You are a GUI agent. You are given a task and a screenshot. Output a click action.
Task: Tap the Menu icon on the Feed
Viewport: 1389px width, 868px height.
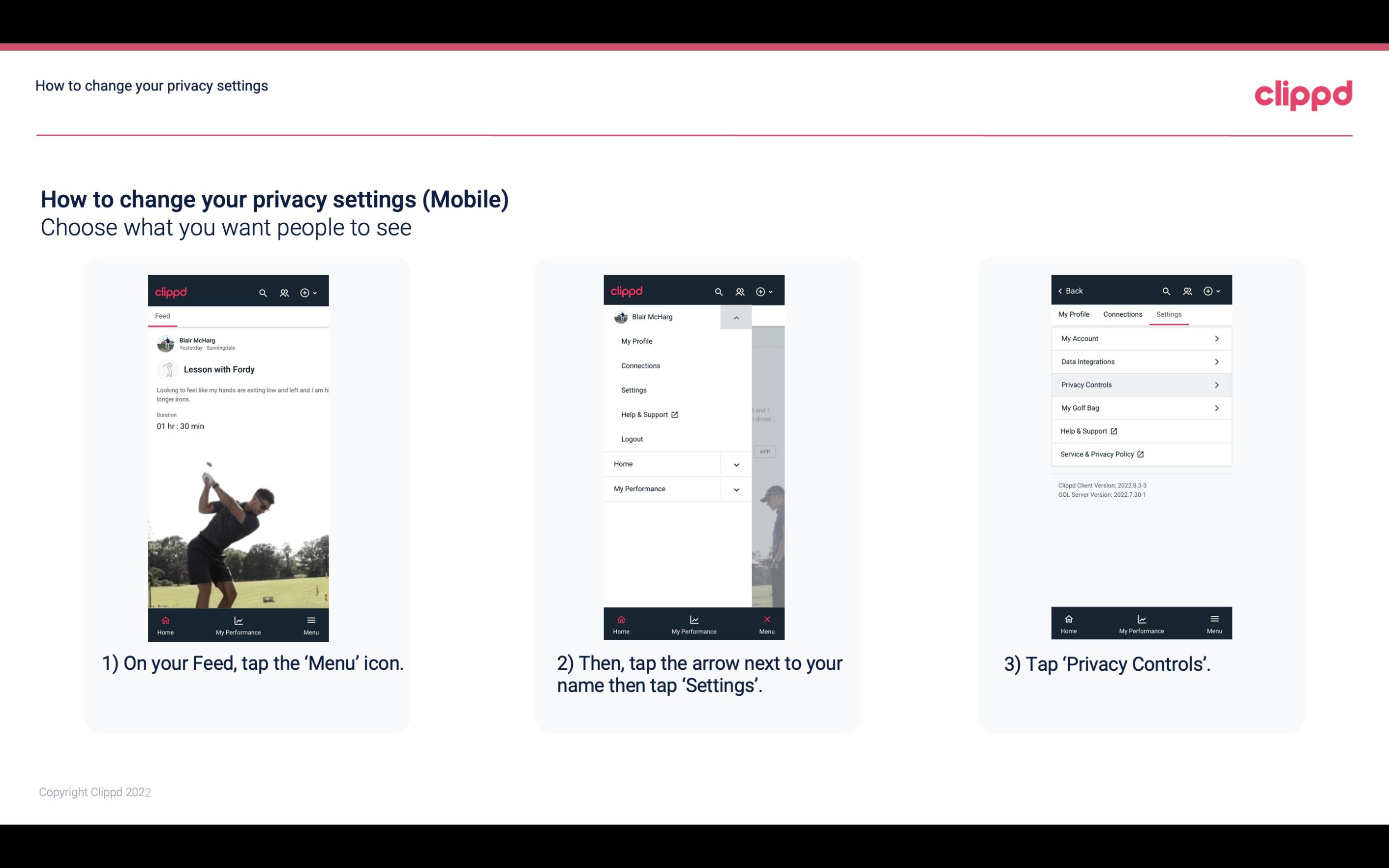click(311, 624)
